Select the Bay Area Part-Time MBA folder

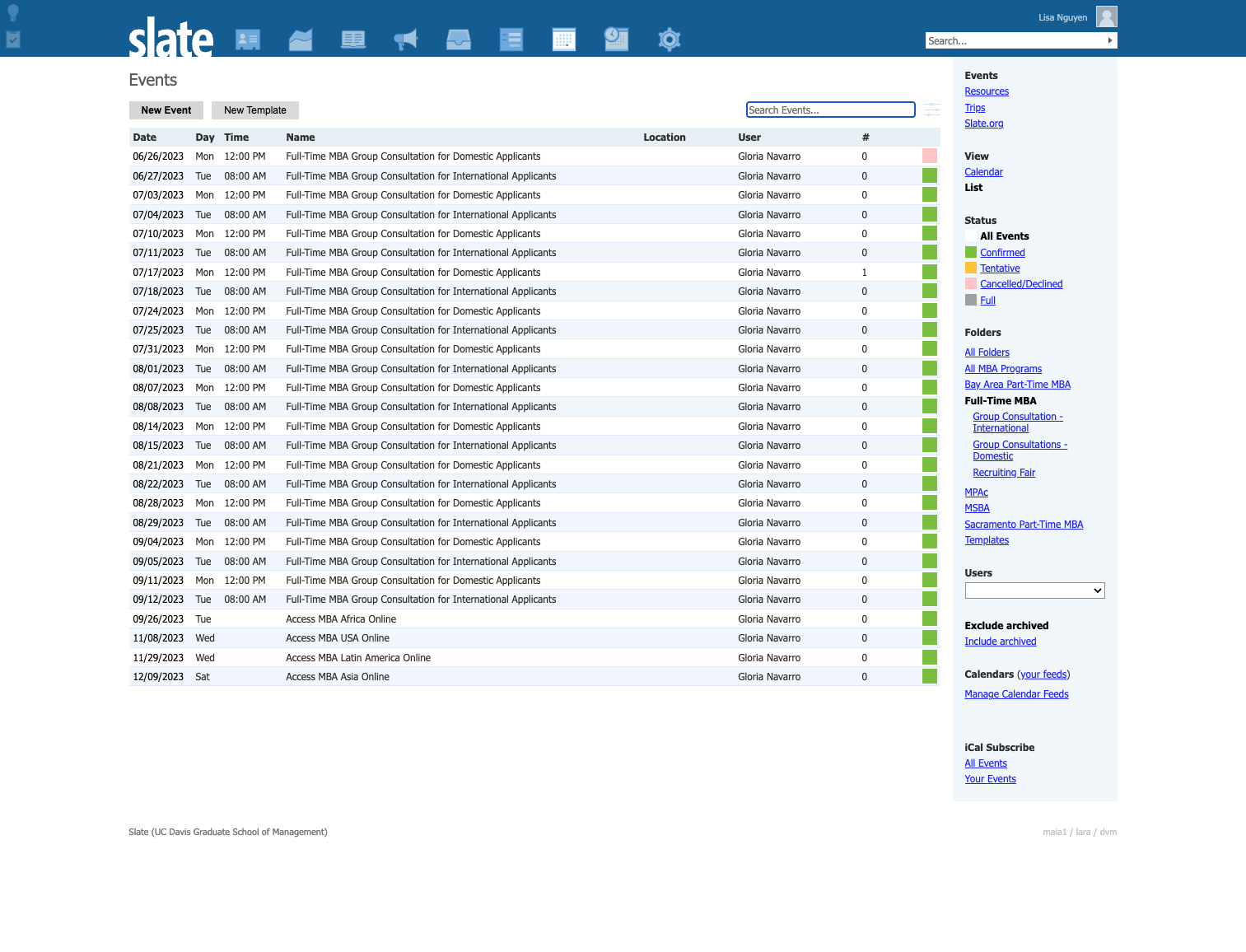[1018, 385]
